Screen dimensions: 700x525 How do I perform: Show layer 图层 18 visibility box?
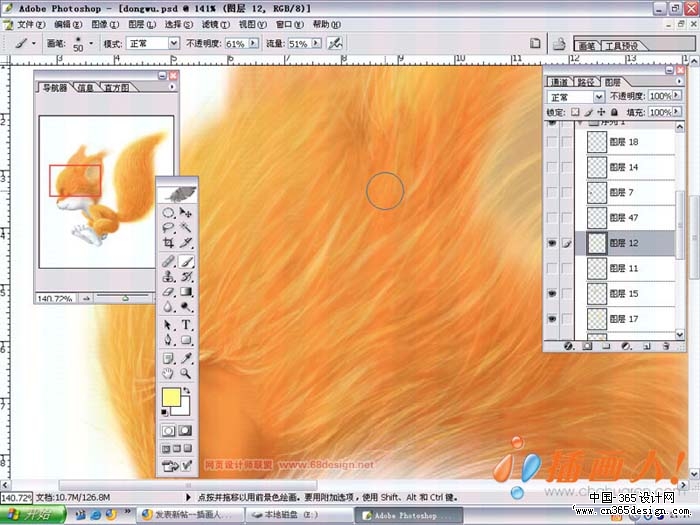pos(552,142)
